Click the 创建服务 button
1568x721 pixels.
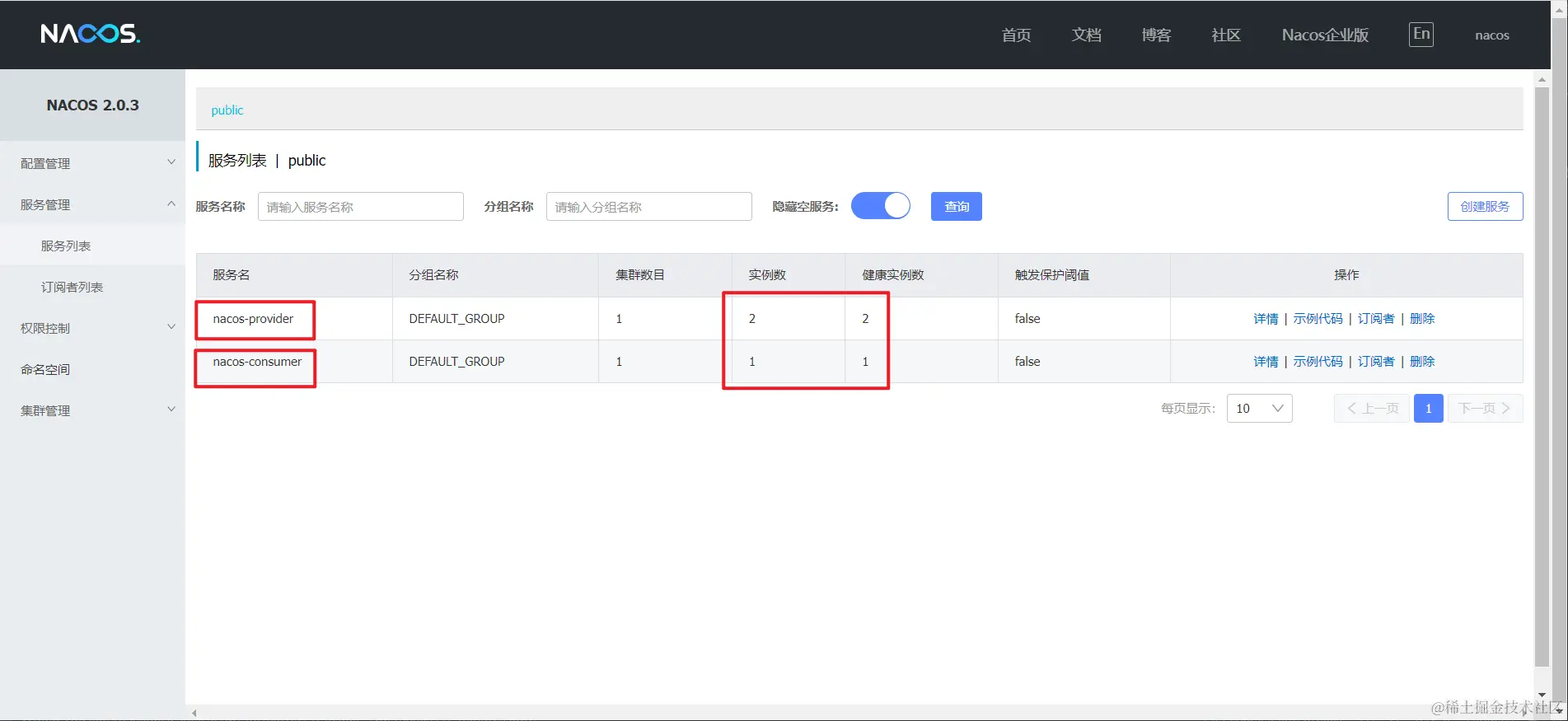[x=1485, y=206]
